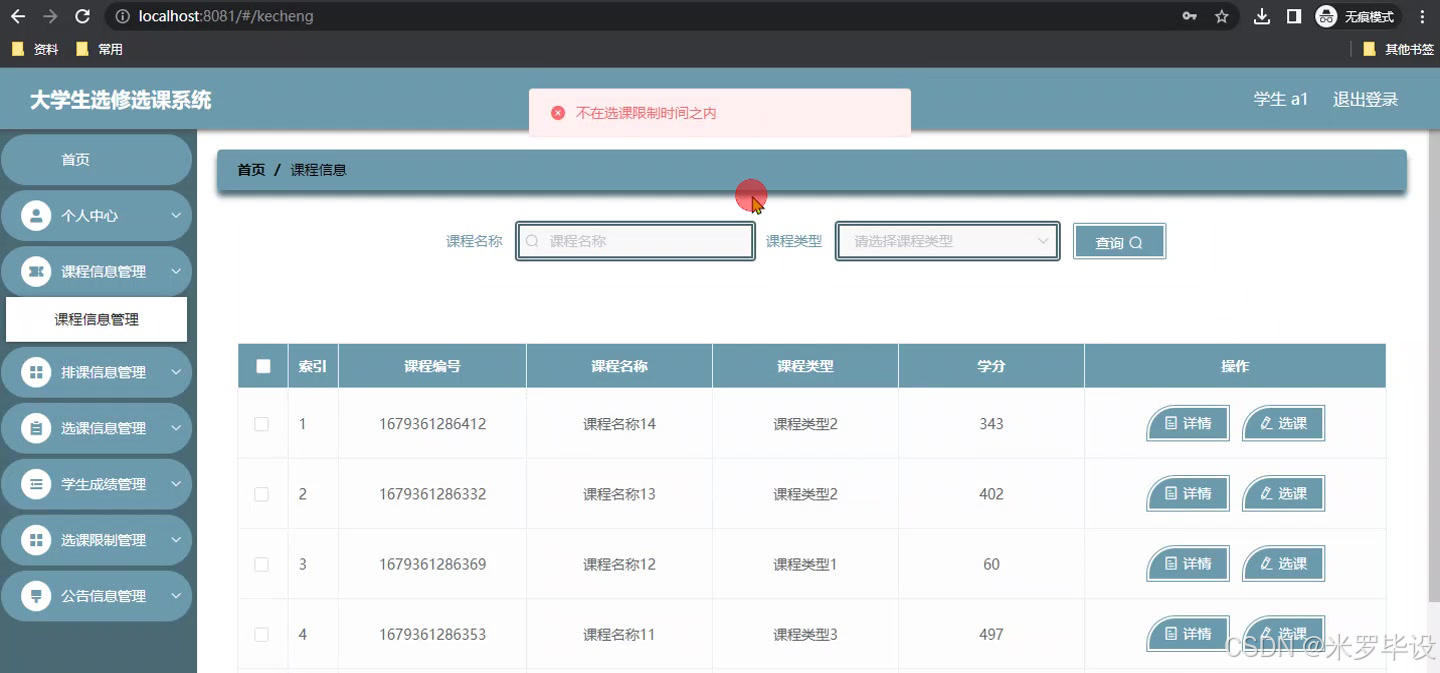Click the 选课信息管理 clipboard icon
Image resolution: width=1440 pixels, height=673 pixels.
click(36, 428)
